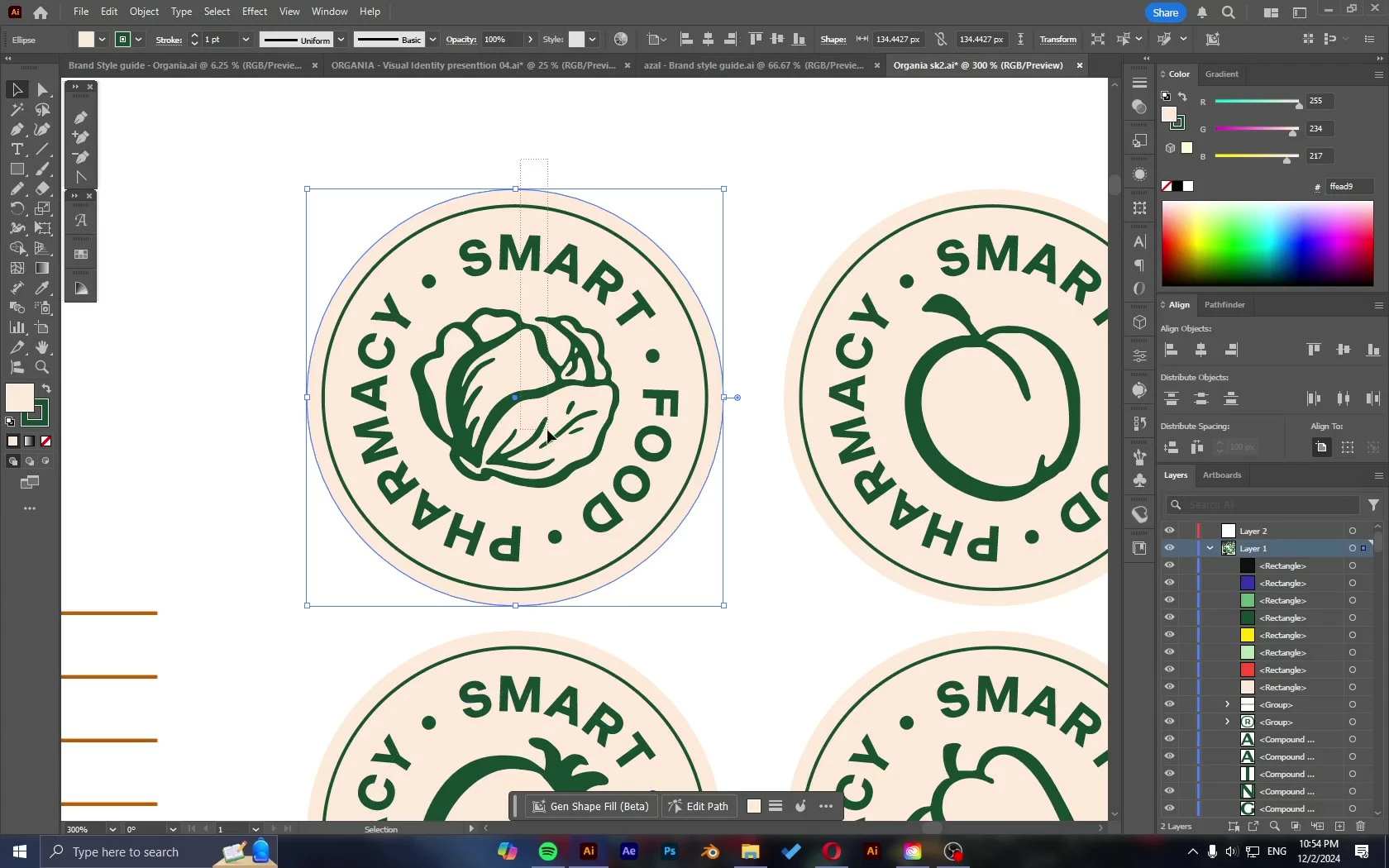Open Spotify from the taskbar
The width and height of the screenshot is (1389, 868).
point(547,851)
